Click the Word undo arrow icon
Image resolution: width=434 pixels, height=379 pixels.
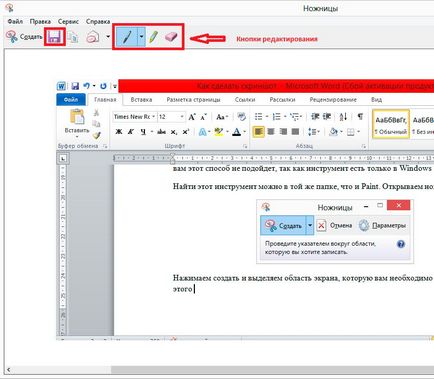point(86,86)
